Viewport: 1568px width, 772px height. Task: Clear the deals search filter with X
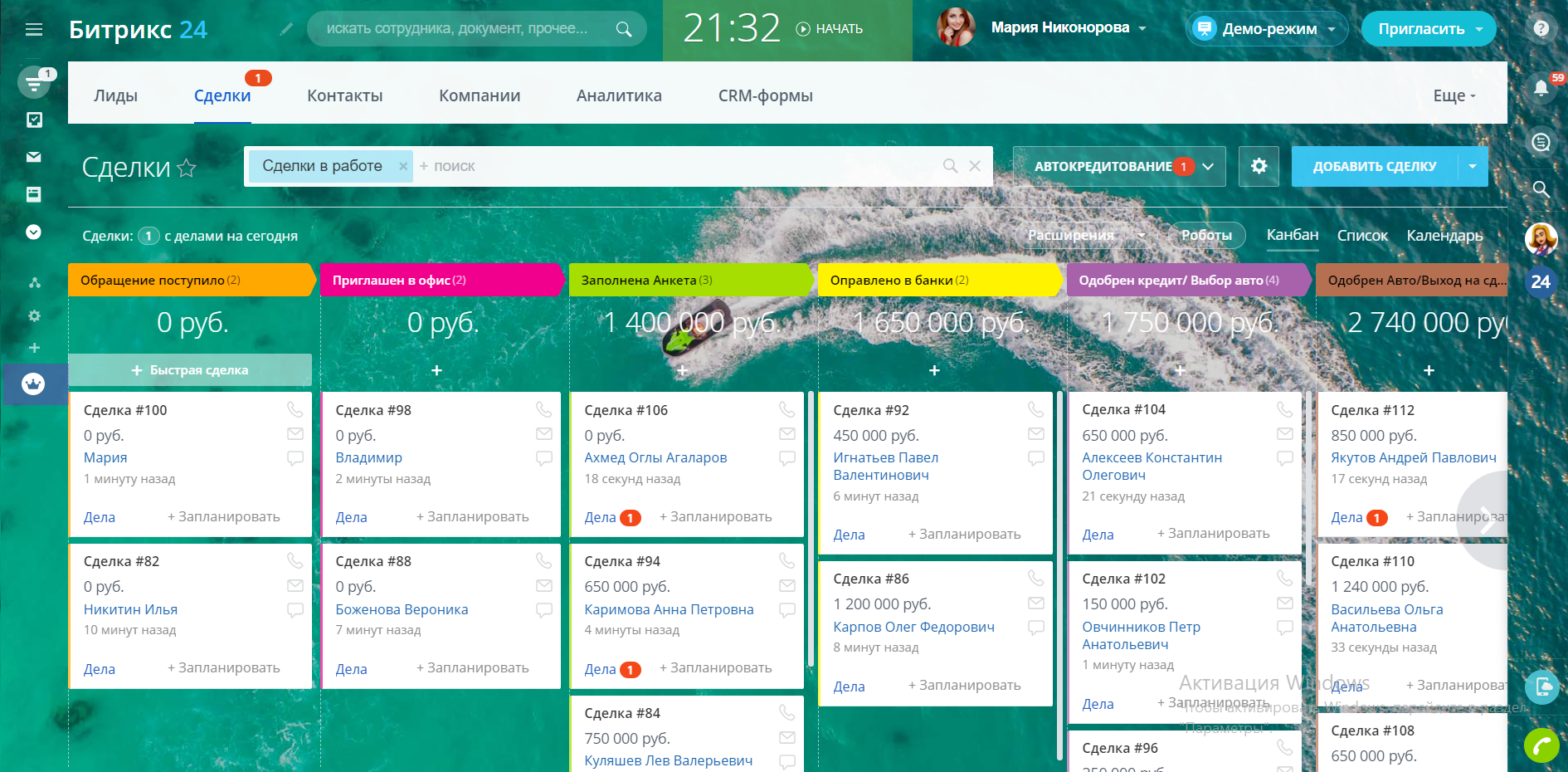point(975,166)
